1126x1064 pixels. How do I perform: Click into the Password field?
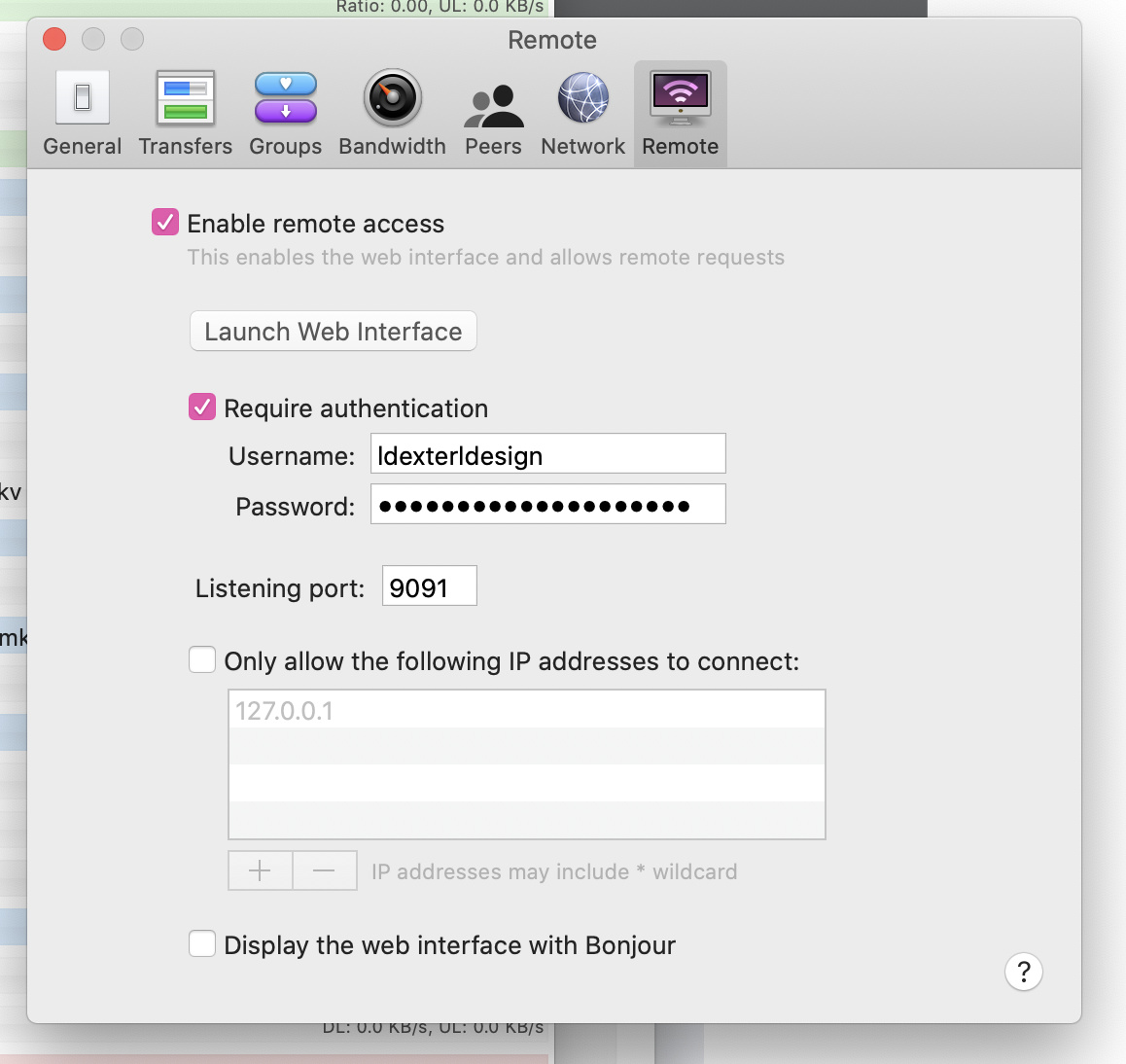547,504
